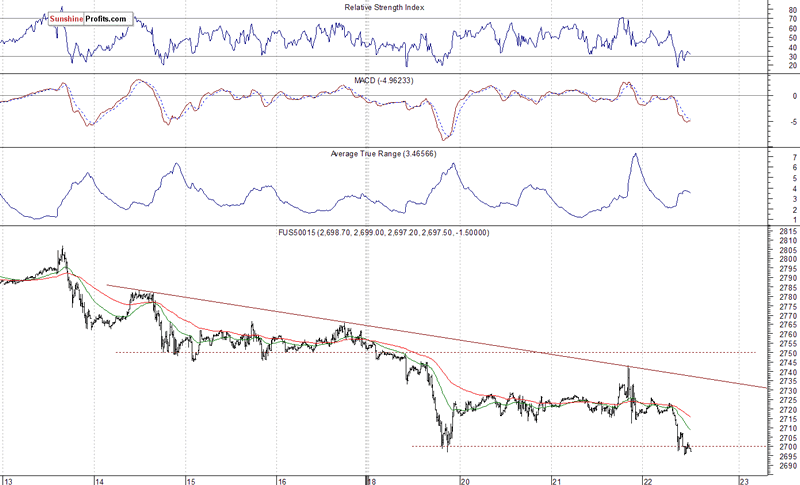Viewport: 800px width, 485px height.
Task: Click date 18 on the time axis
Action: (372, 479)
